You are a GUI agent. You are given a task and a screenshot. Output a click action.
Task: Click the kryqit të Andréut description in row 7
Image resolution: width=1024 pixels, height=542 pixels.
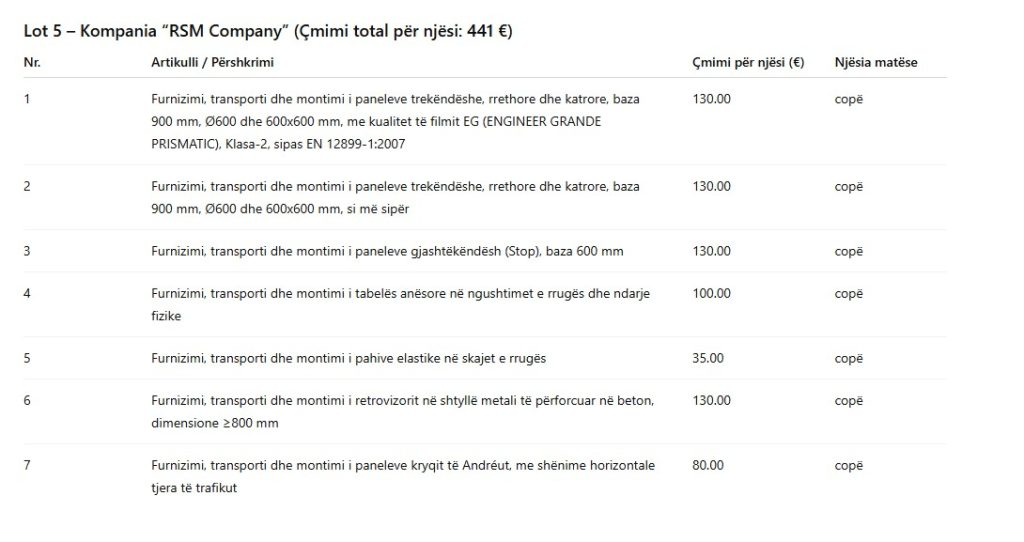tap(403, 476)
